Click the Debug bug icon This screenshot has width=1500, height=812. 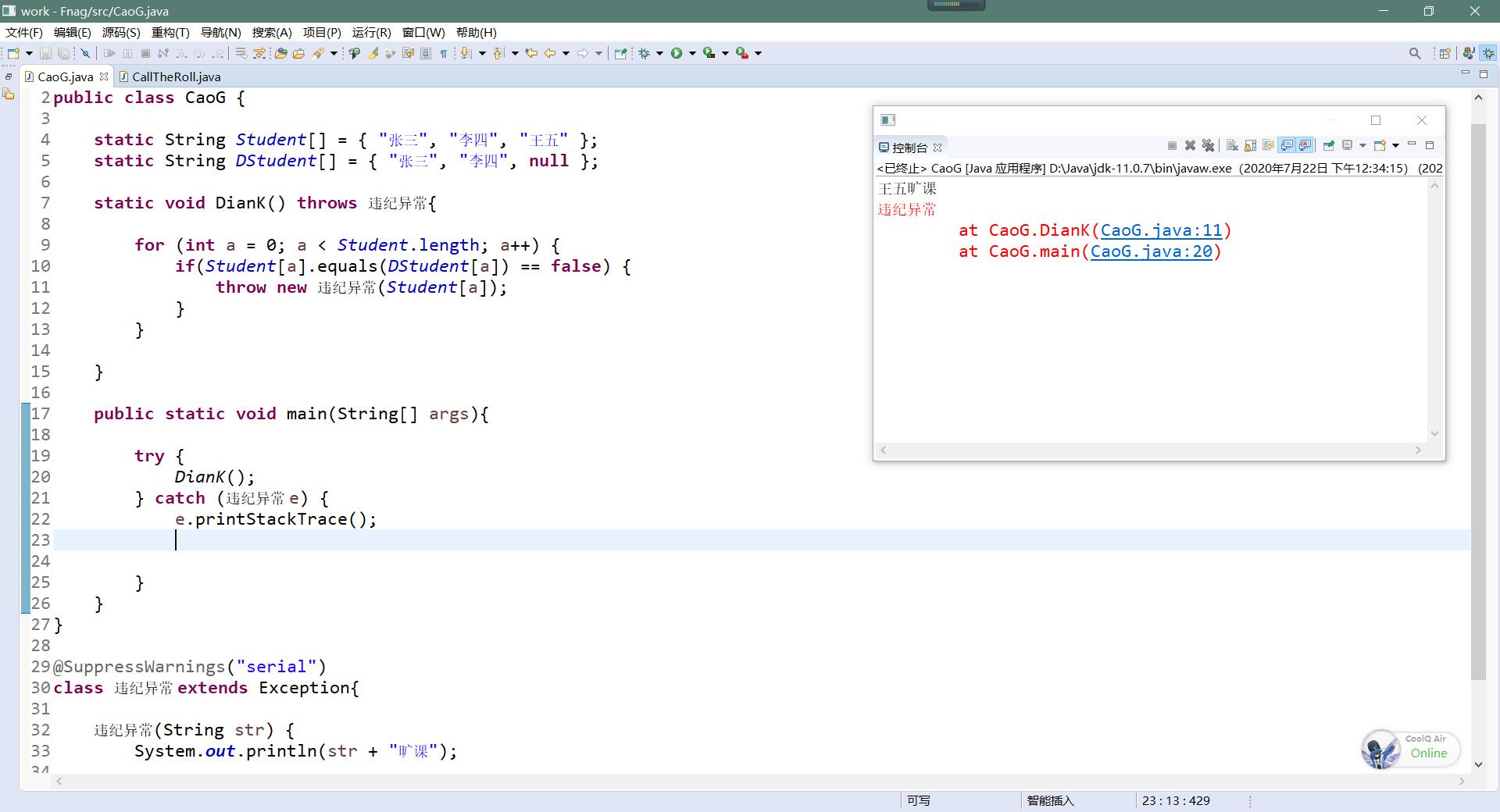pos(643,53)
